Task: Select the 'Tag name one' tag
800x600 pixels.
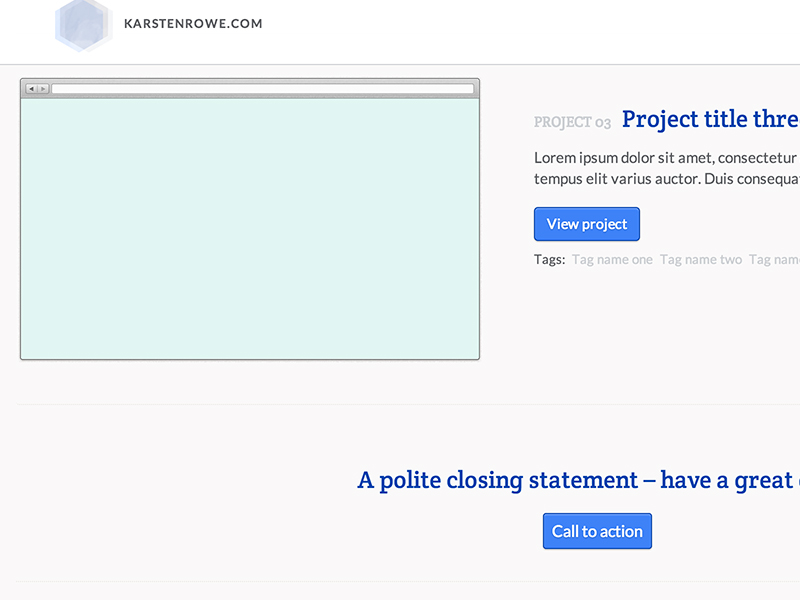Action: [612, 260]
